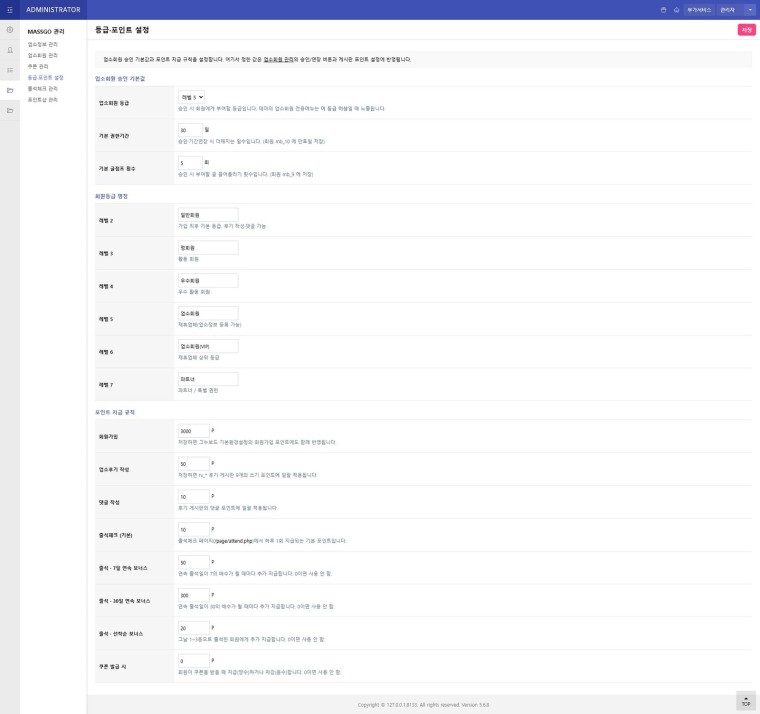
Task: Focus the 쿠폰 발급 시 points field
Action: (193, 661)
